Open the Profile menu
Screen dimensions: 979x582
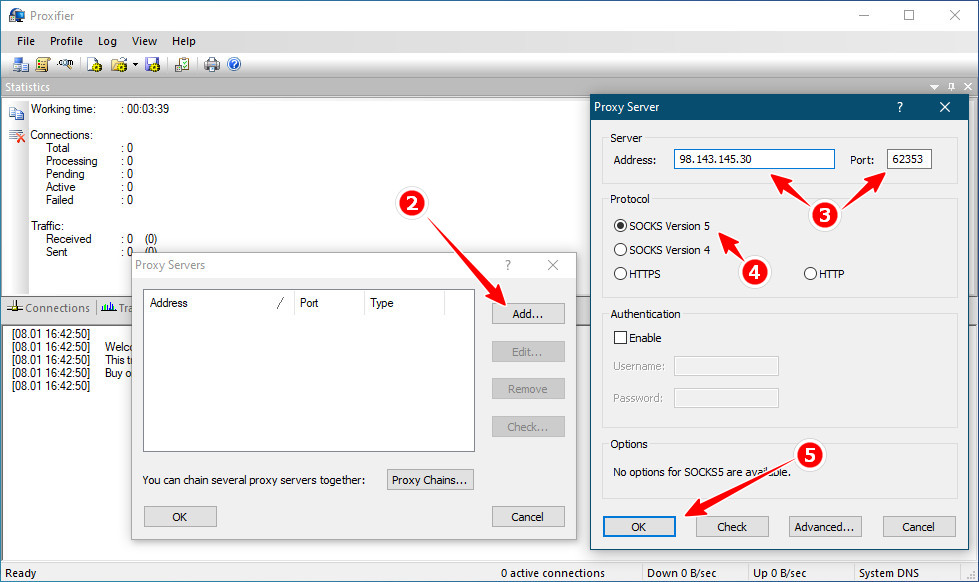[x=66, y=41]
